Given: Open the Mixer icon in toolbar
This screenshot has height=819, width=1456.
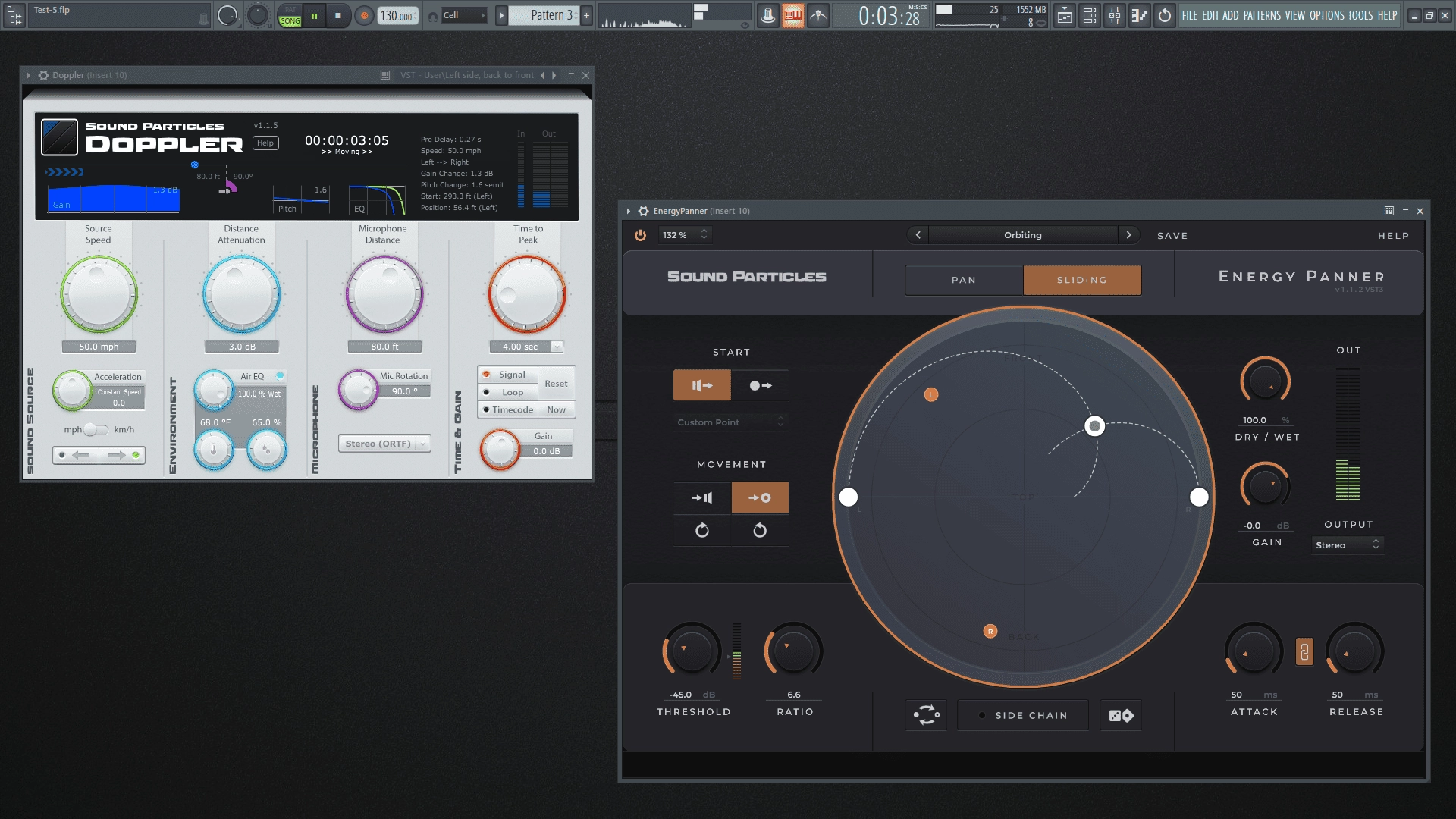Looking at the screenshot, I should (x=1115, y=15).
